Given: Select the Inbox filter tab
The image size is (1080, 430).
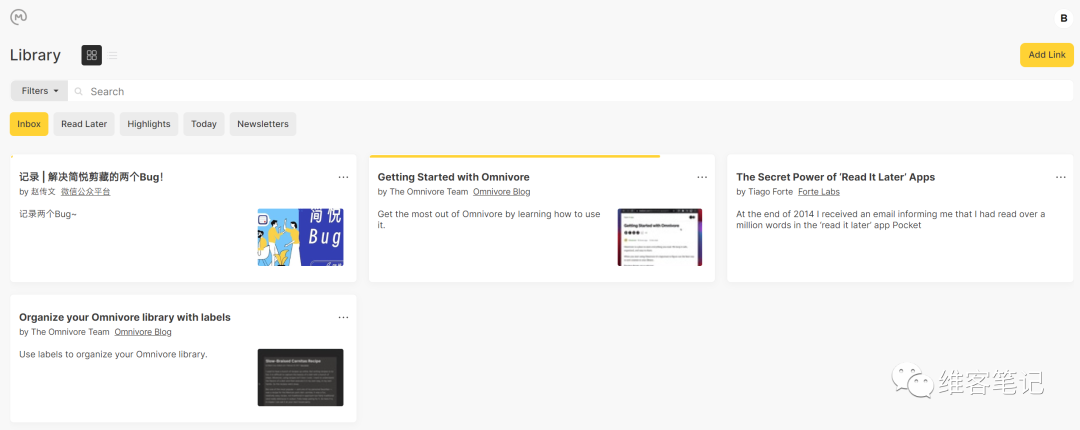Looking at the screenshot, I should [x=29, y=124].
